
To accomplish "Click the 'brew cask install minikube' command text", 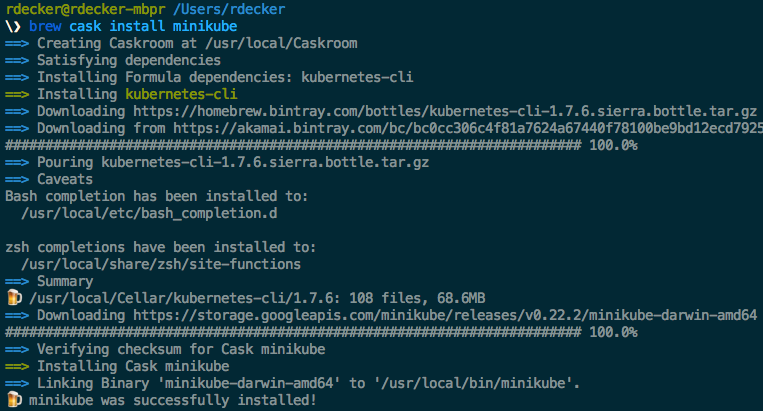I will (133, 26).
